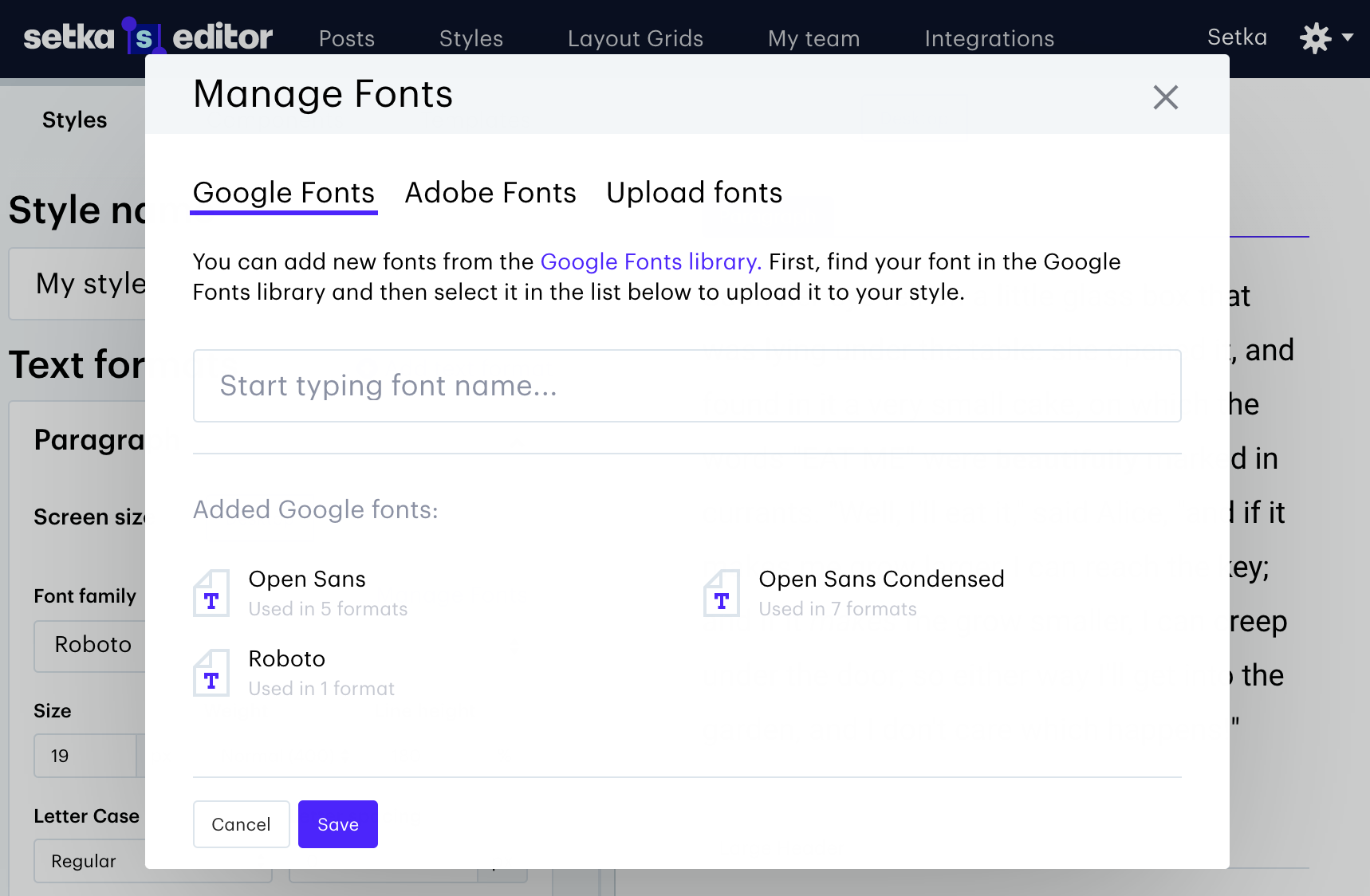Screen dimensions: 1370x896
Task: Select the Open Sans Condensed font name
Action: coord(881,579)
